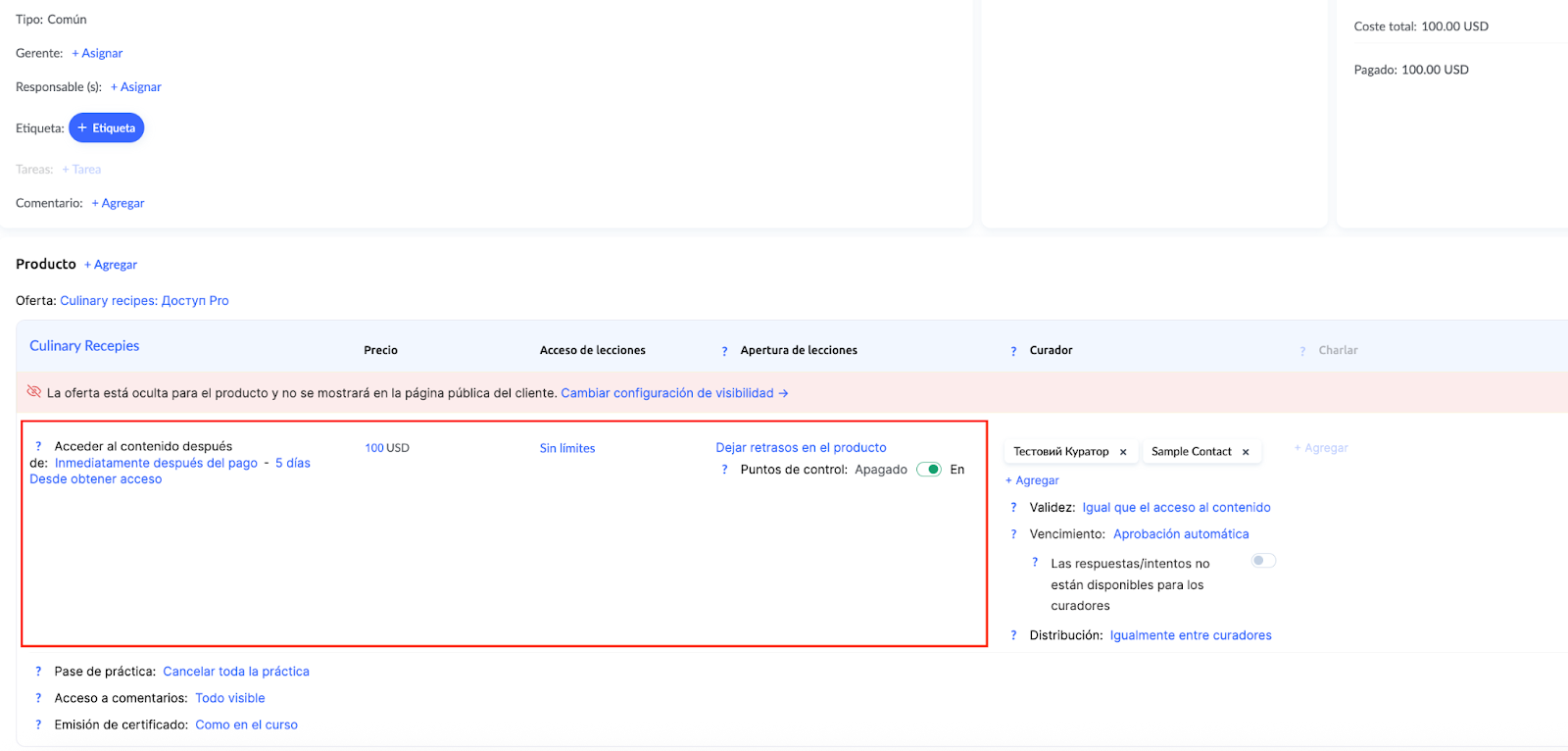Click Sin límites lesson access value
This screenshot has width=1568, height=751.
pos(566,448)
